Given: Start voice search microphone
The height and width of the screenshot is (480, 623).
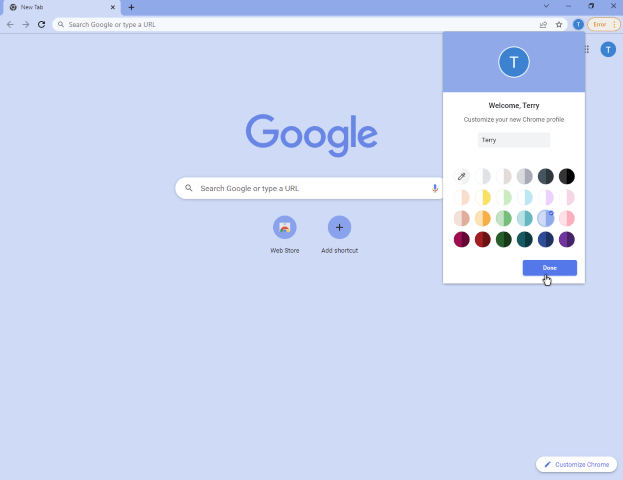Looking at the screenshot, I should pyautogui.click(x=435, y=188).
